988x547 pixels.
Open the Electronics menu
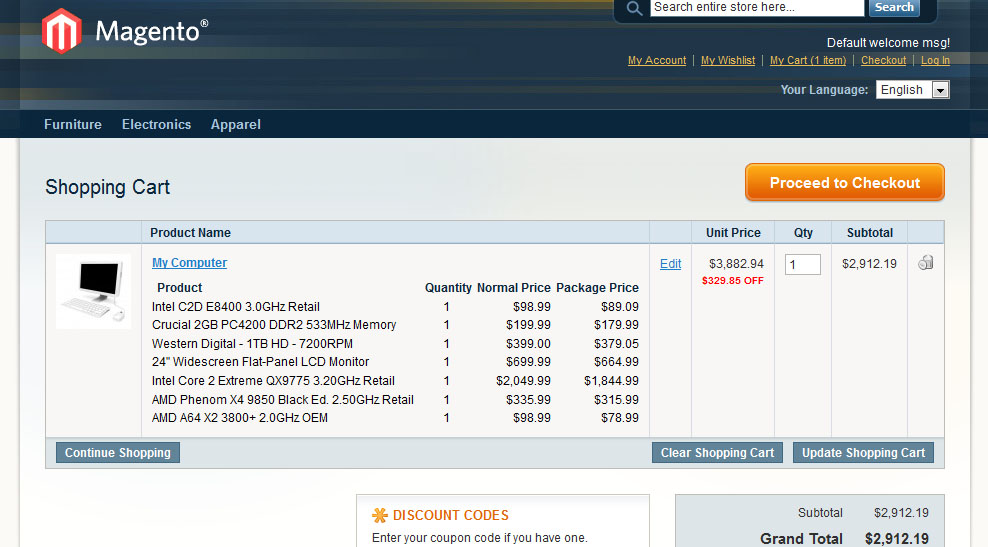pyautogui.click(x=156, y=124)
